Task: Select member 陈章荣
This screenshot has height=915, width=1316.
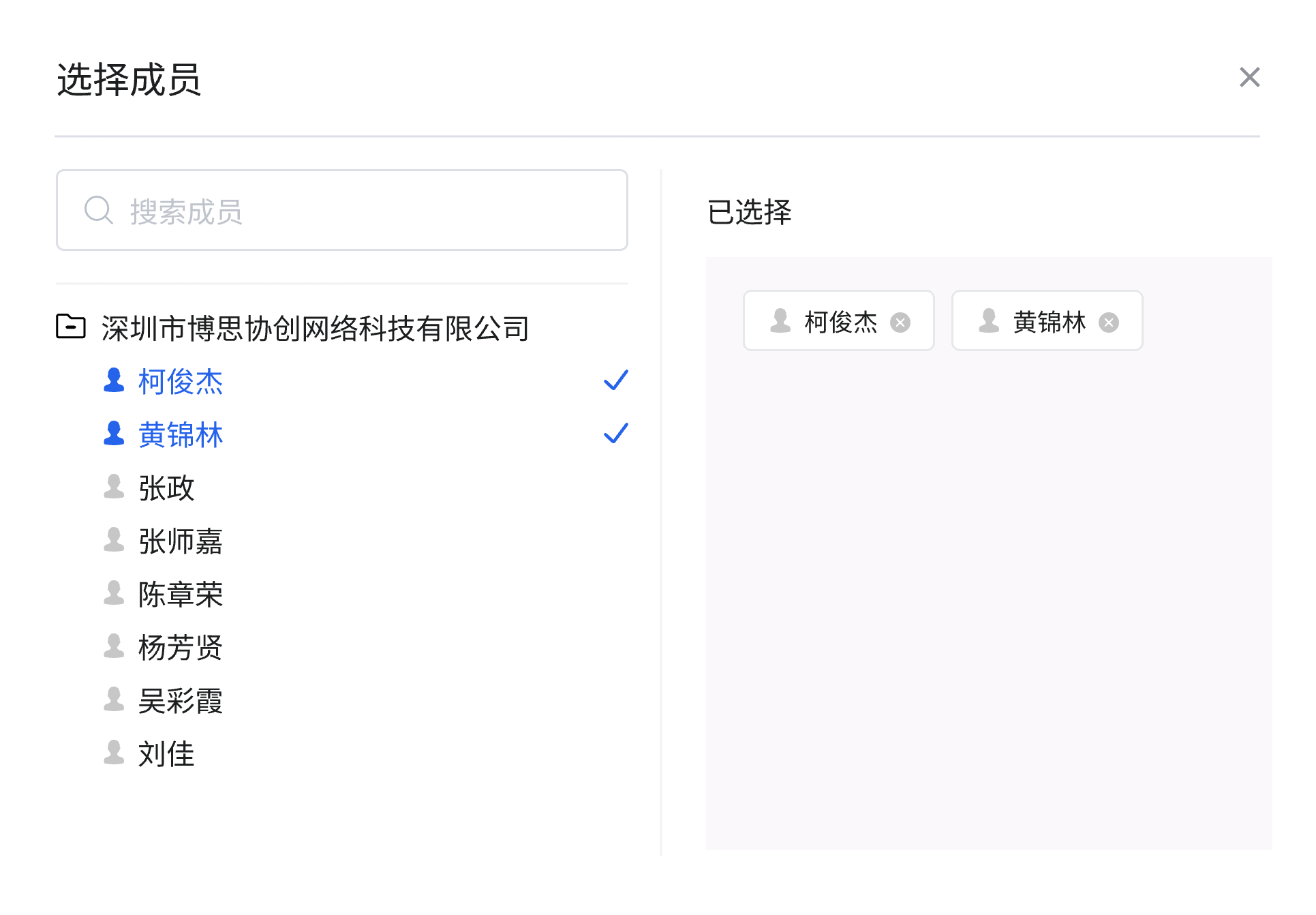Action: coord(181,595)
